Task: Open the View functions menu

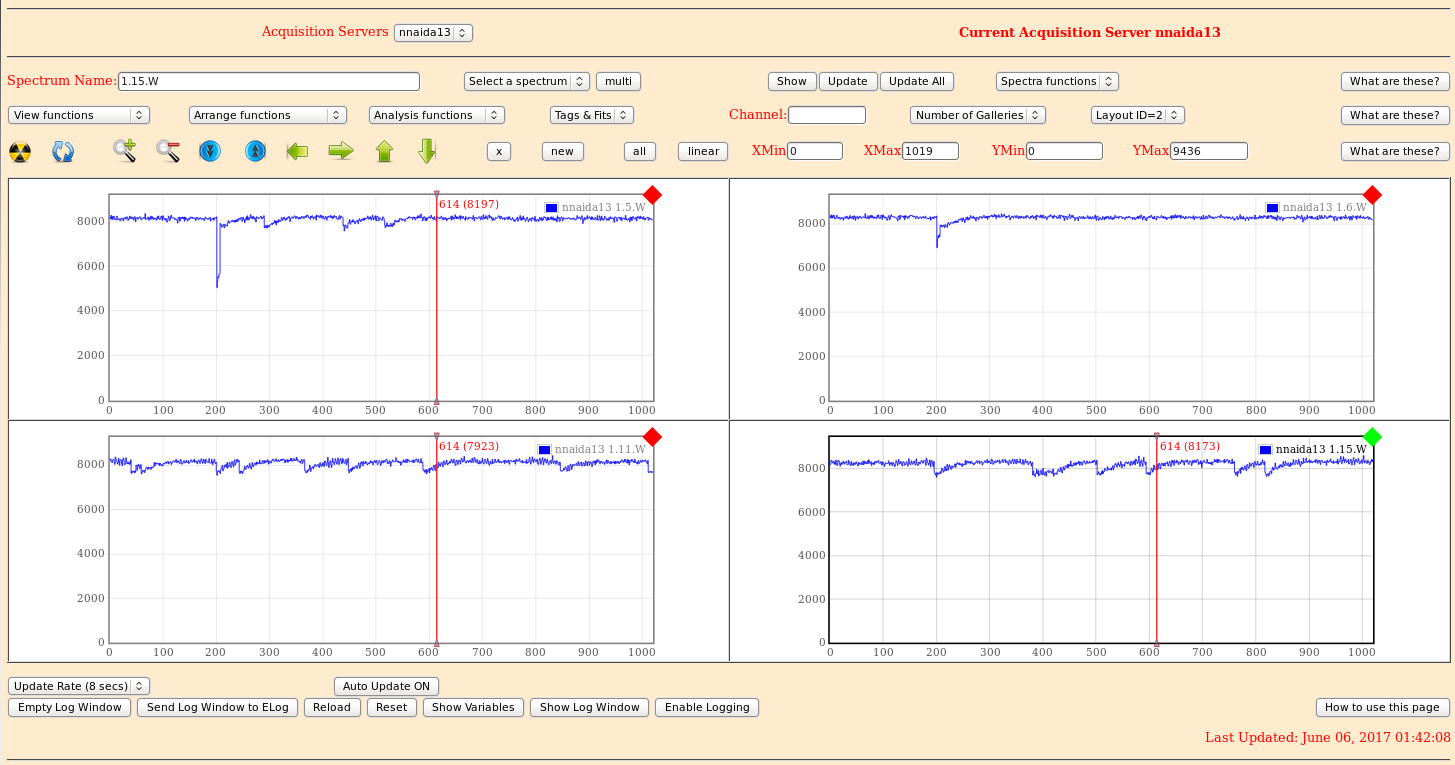Action: click(x=79, y=115)
